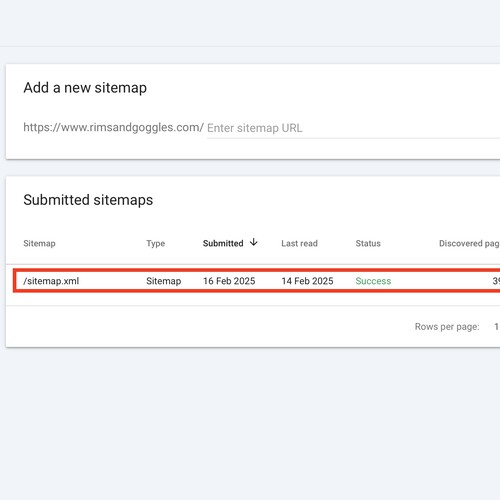Click the Type column header
The width and height of the screenshot is (500, 500).
pos(156,243)
